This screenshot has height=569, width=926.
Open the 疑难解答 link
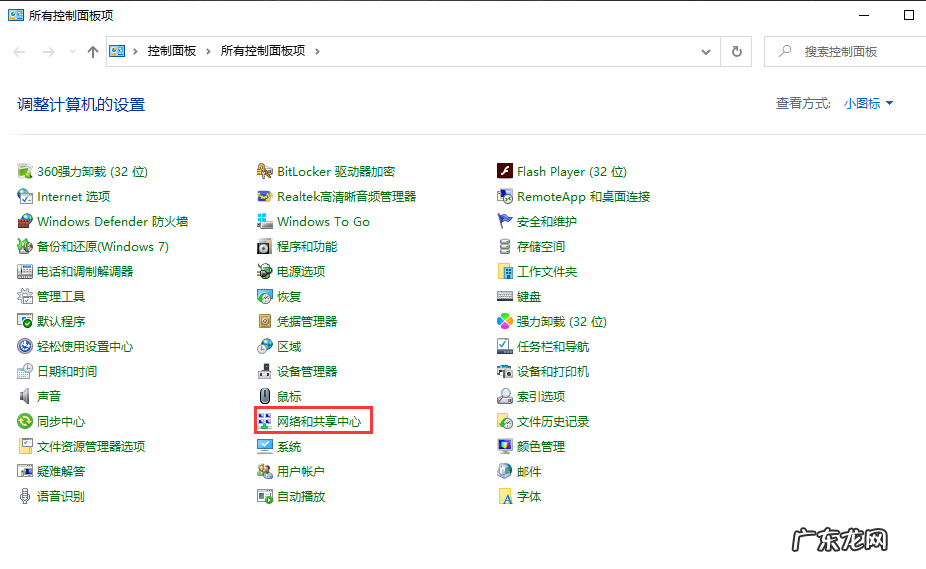coord(61,472)
